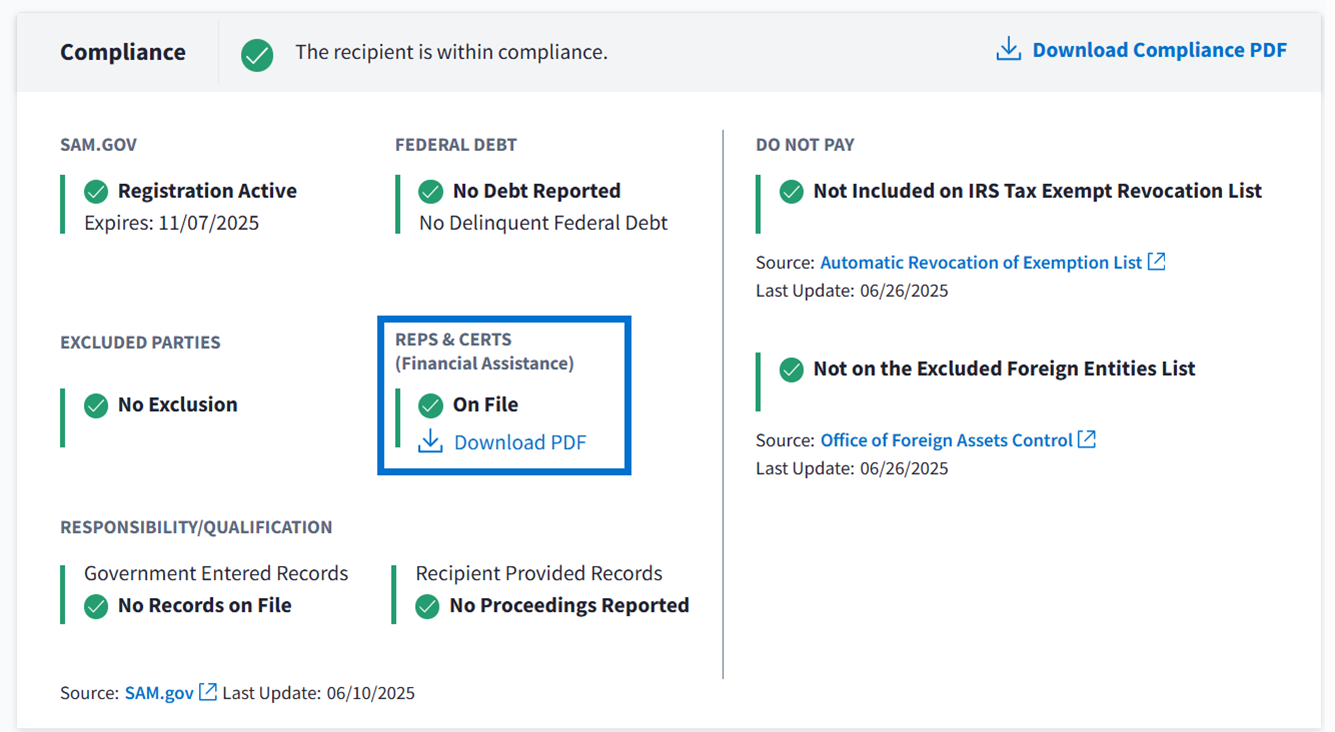
Task: Click the On File checkmark icon
Action: [x=431, y=405]
